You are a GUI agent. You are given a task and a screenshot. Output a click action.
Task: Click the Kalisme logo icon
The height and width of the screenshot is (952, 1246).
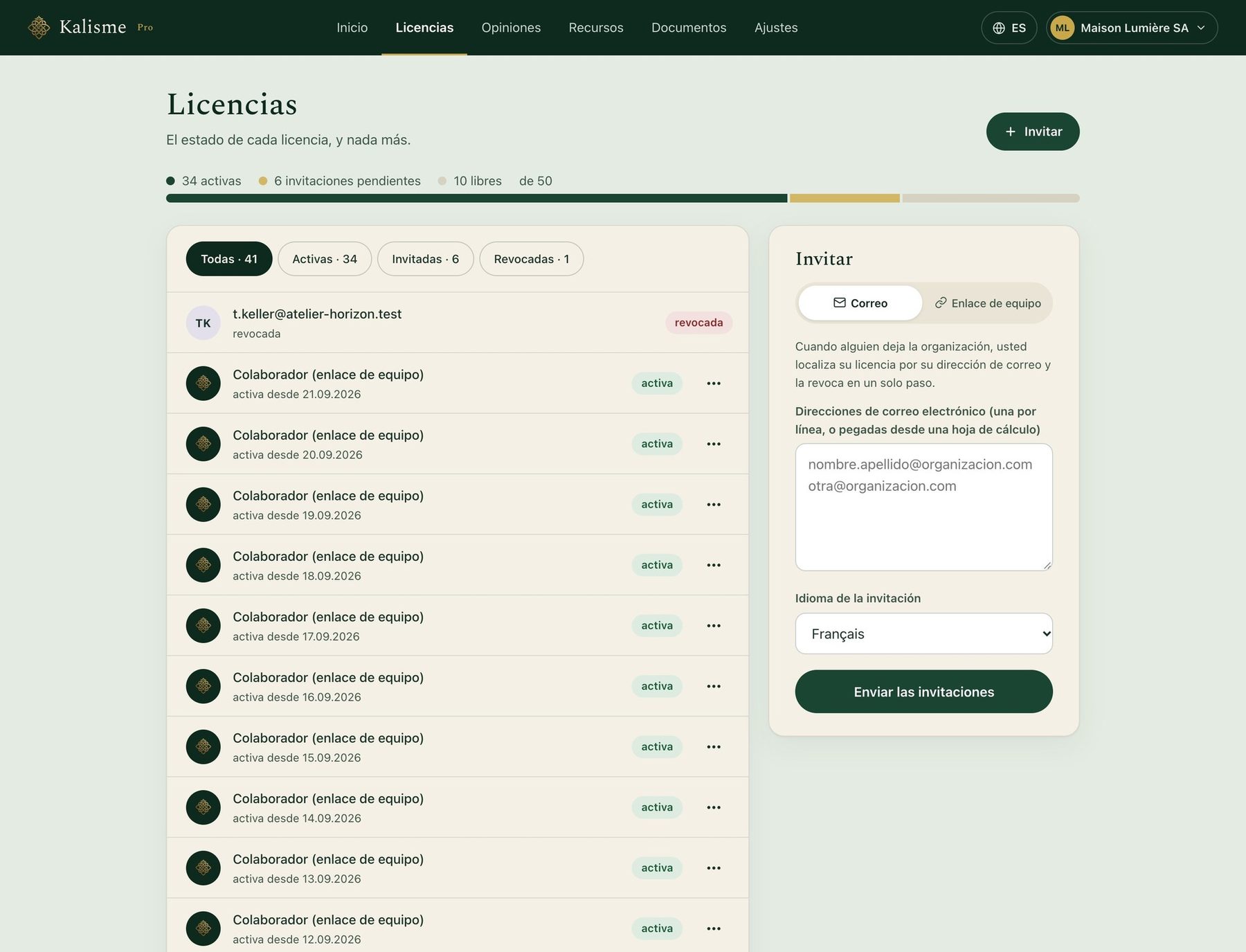(39, 28)
